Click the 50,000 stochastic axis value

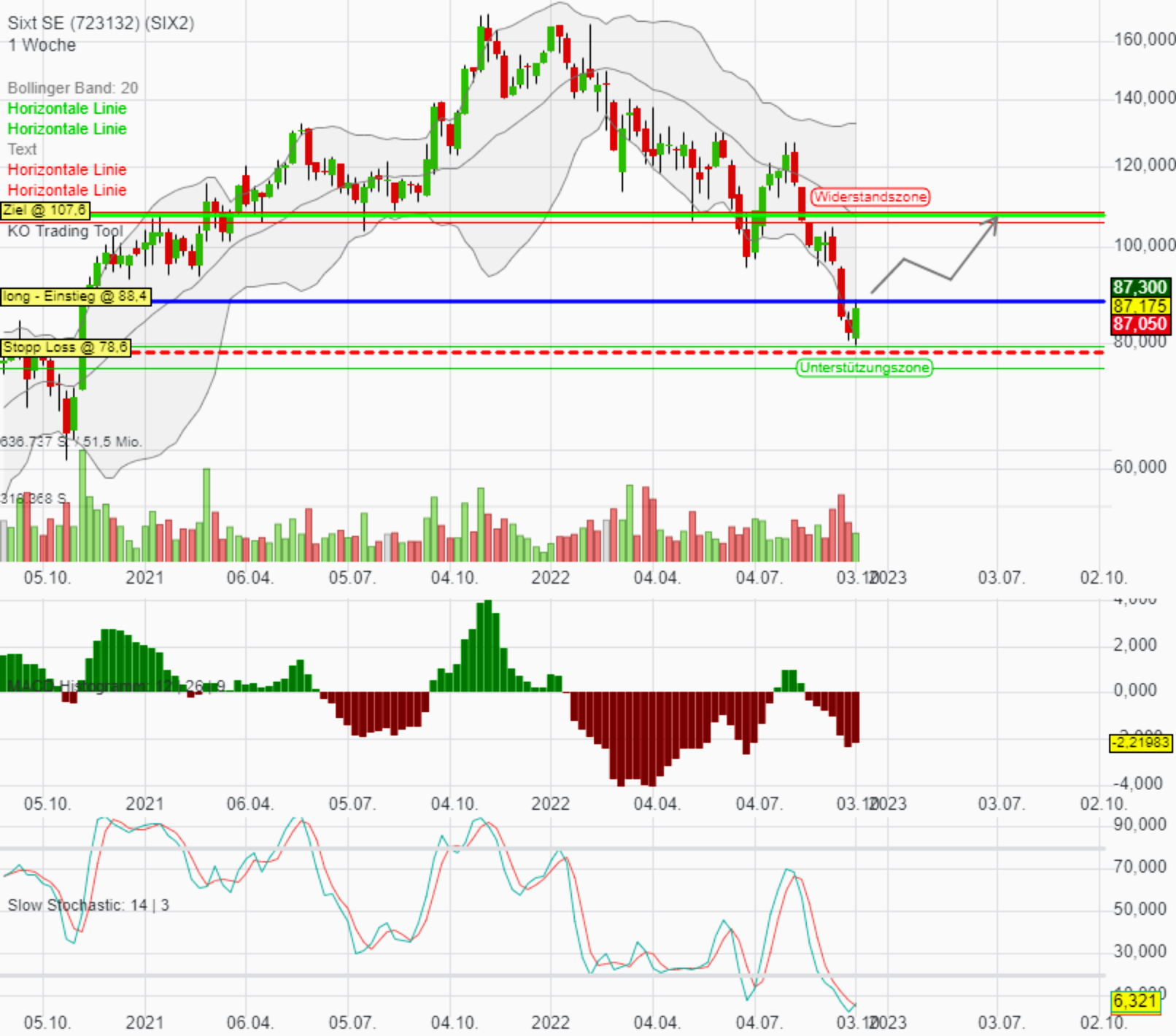pyautogui.click(x=1140, y=910)
